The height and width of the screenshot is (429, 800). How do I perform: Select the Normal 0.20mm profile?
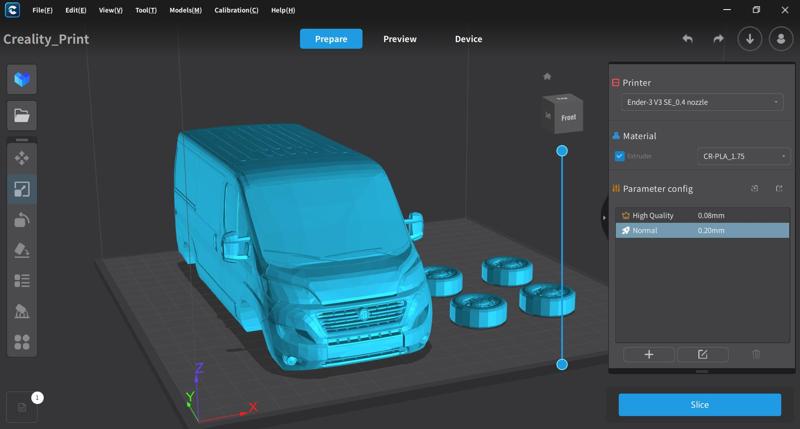pos(702,231)
